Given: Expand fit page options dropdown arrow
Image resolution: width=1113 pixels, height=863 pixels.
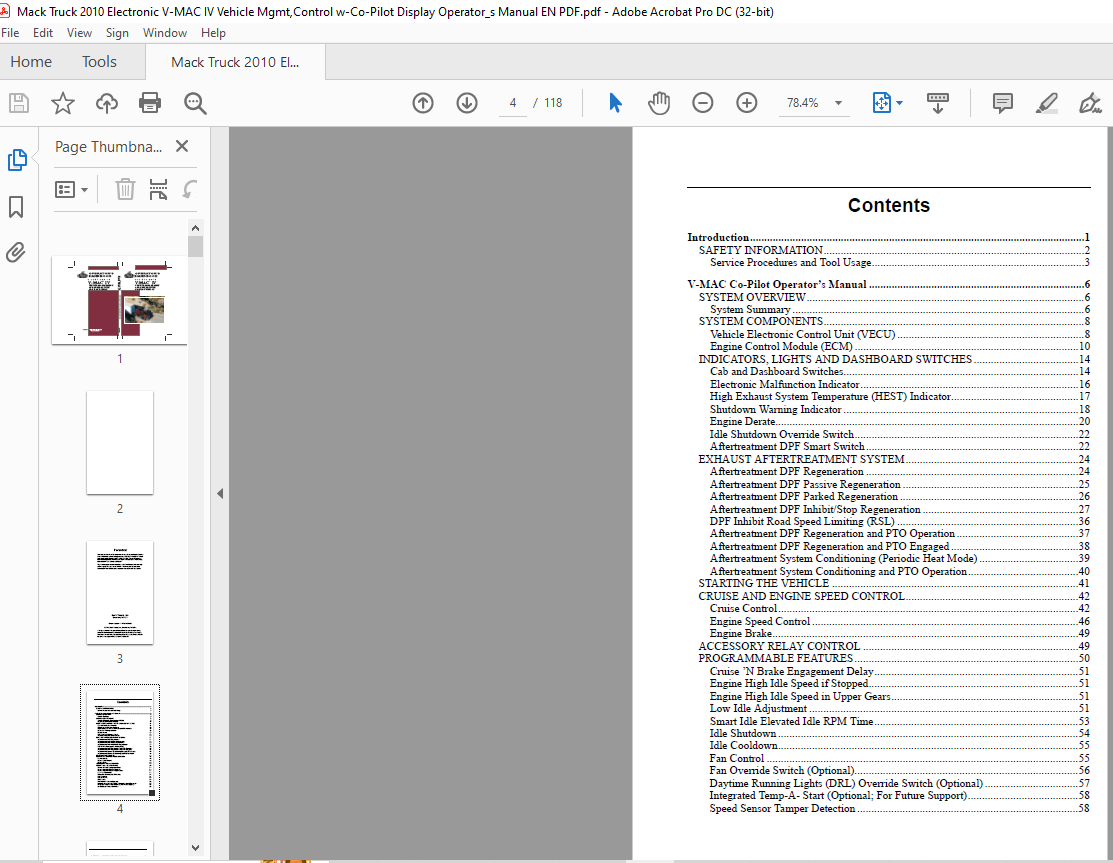Looking at the screenshot, I should [899, 104].
